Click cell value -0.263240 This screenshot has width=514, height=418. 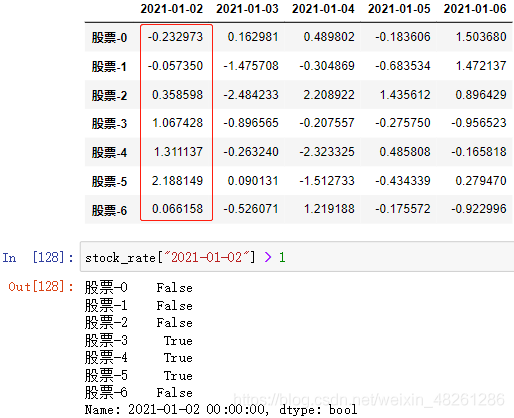251,152
